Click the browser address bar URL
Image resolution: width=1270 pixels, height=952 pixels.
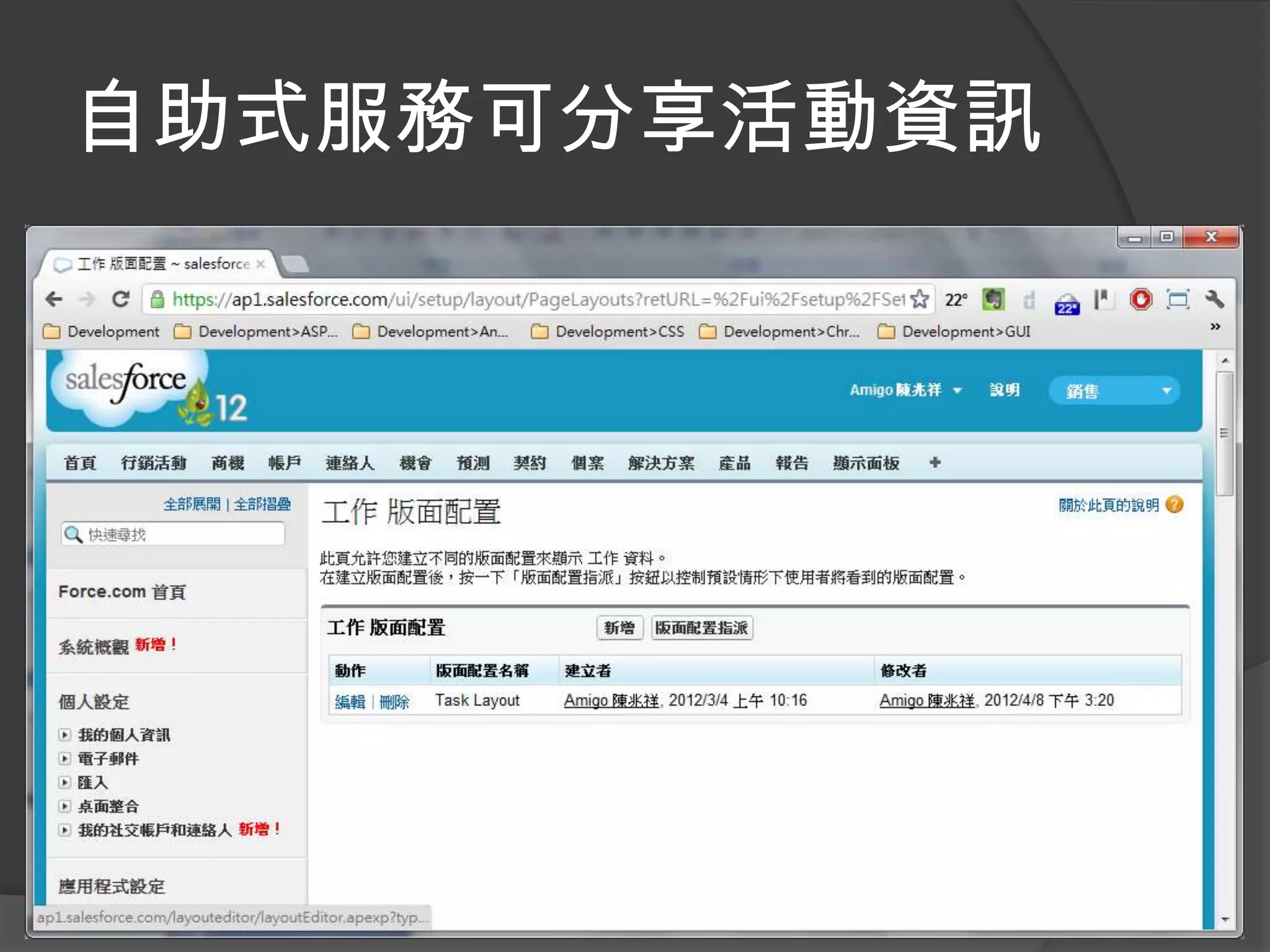[x=540, y=299]
